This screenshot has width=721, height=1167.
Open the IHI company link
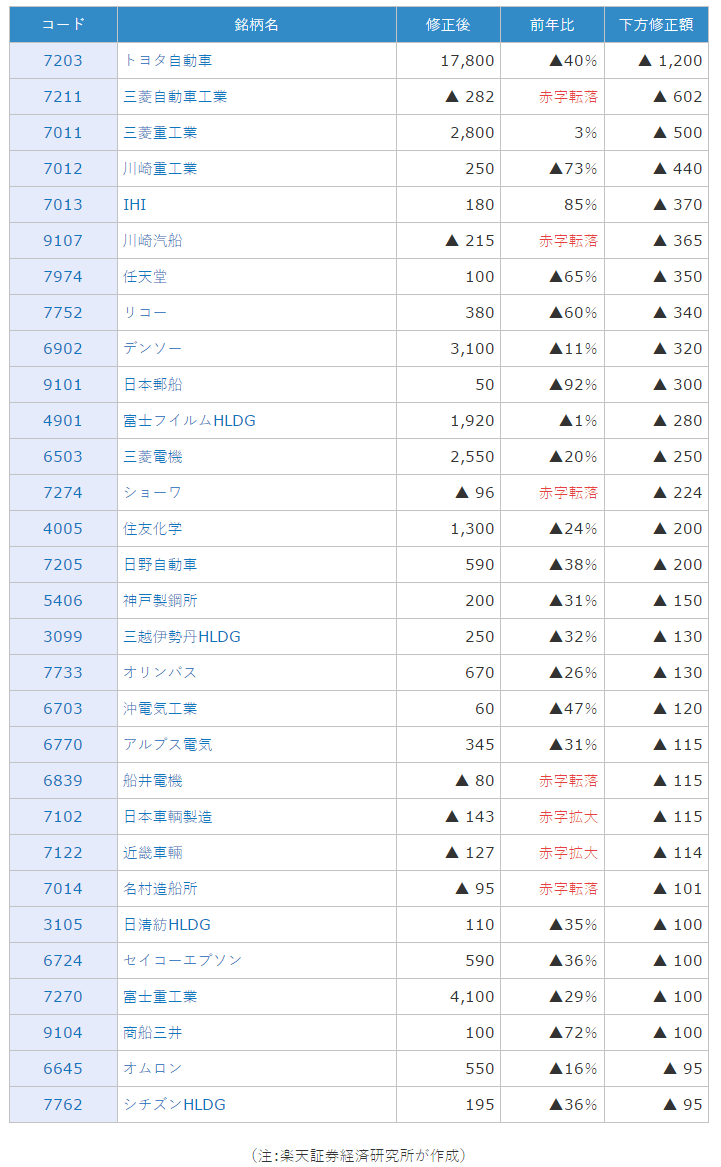coord(135,205)
